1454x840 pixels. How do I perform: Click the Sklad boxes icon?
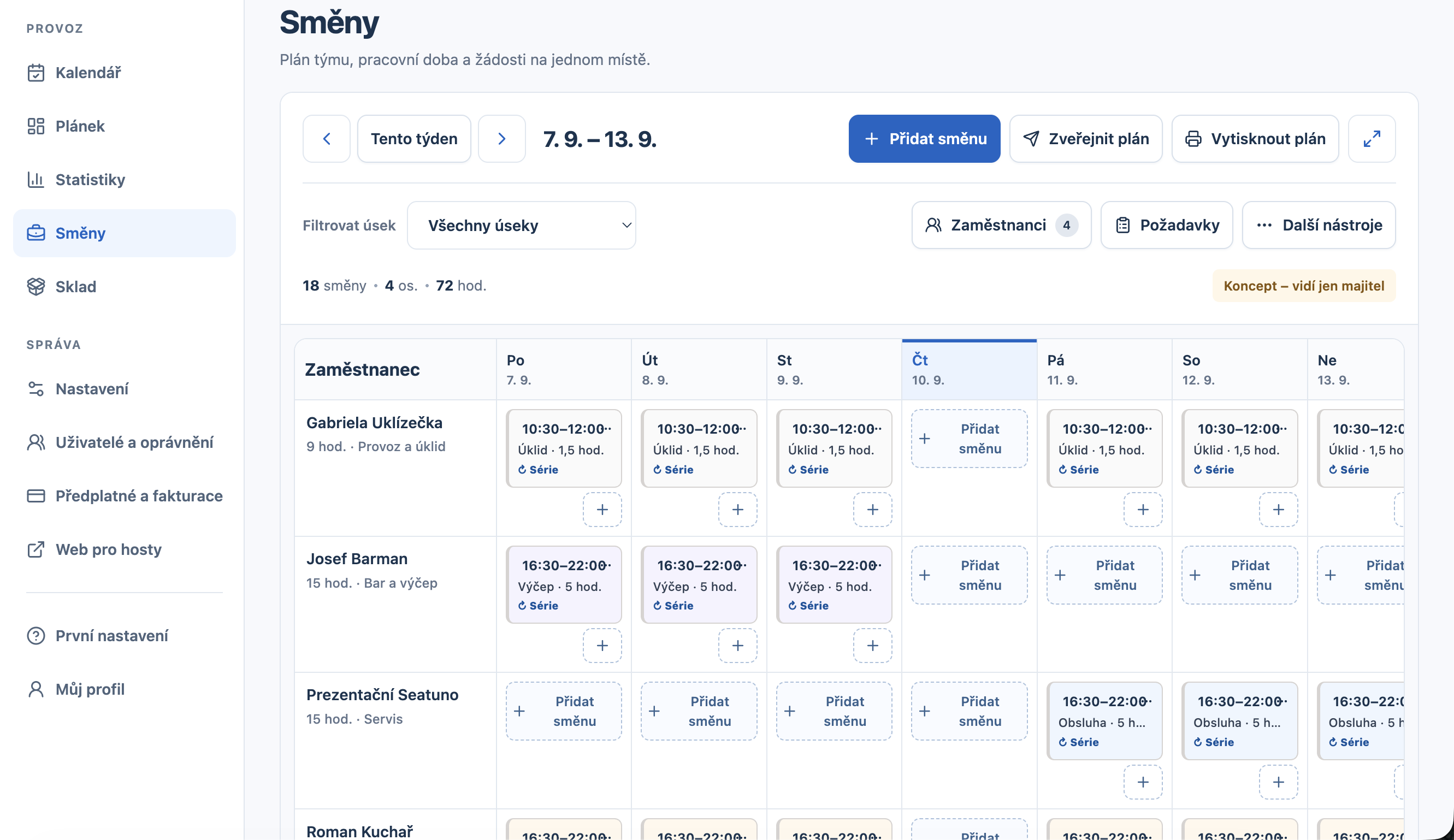(36, 287)
